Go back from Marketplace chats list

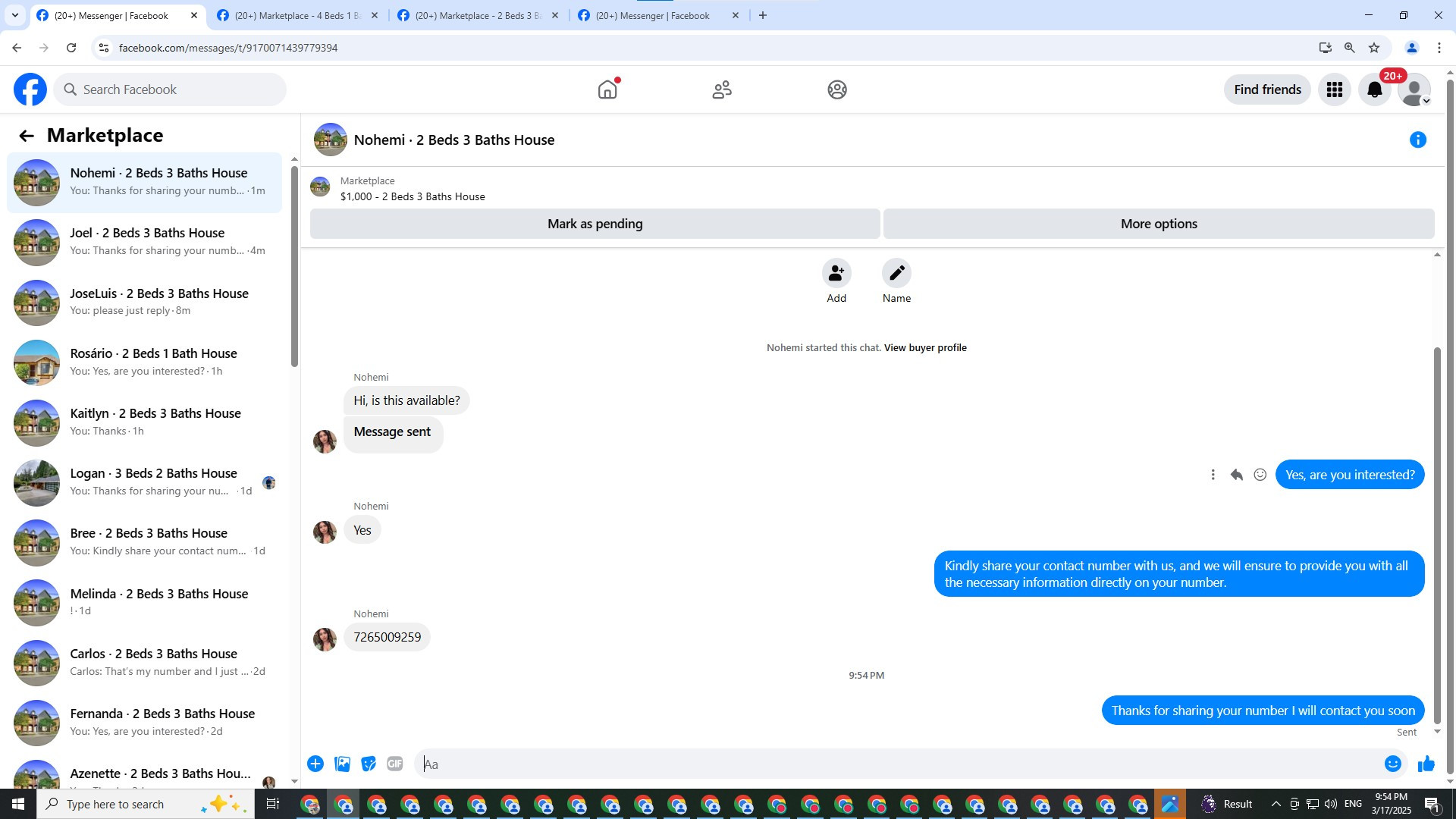[27, 136]
